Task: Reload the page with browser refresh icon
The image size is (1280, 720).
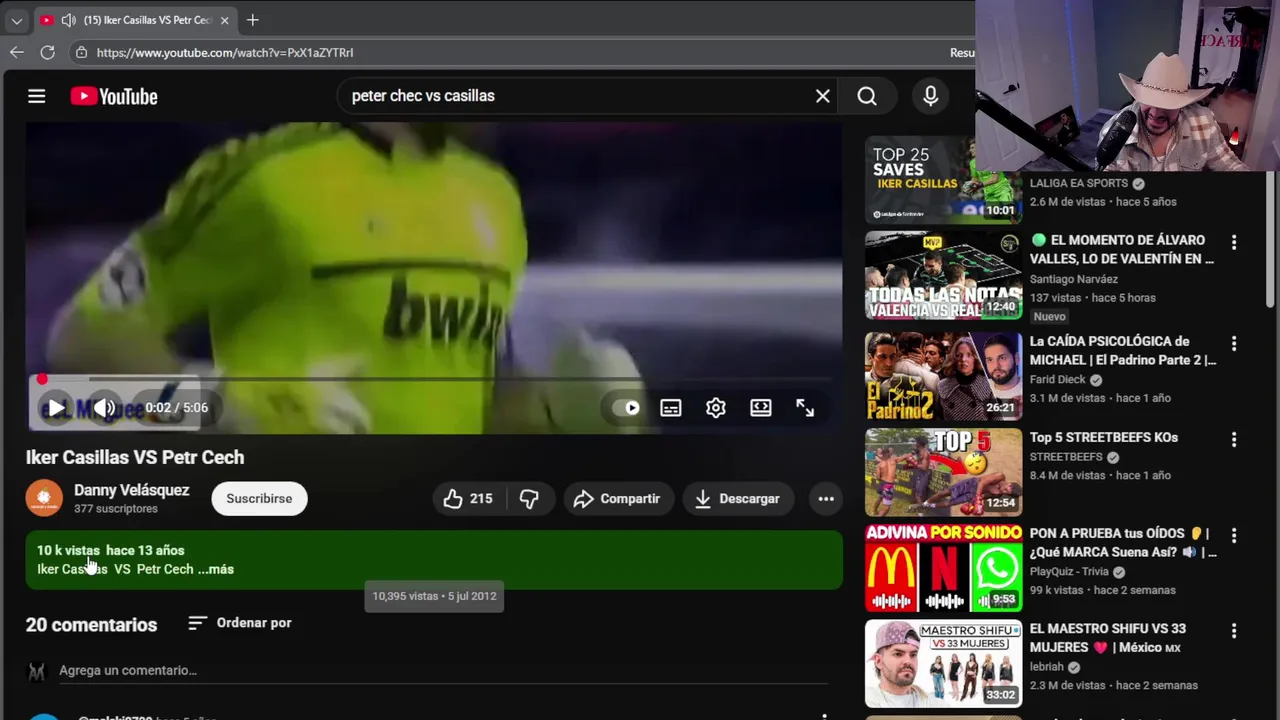Action: pyautogui.click(x=47, y=52)
